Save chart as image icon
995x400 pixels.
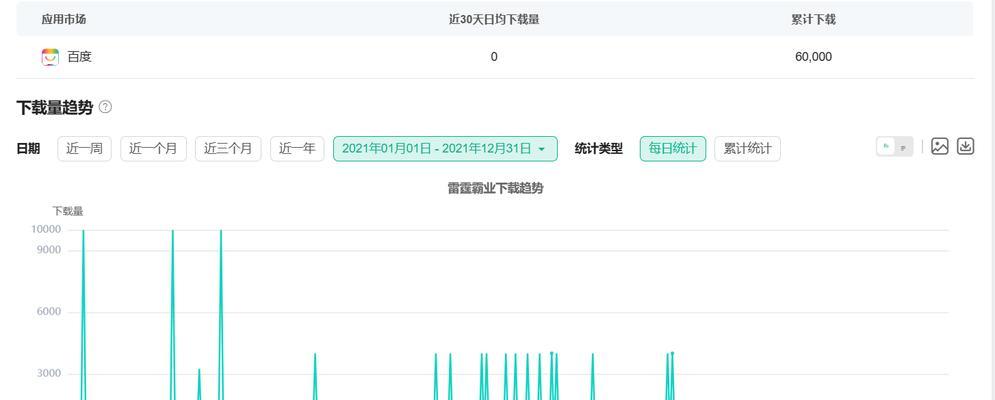click(939, 146)
